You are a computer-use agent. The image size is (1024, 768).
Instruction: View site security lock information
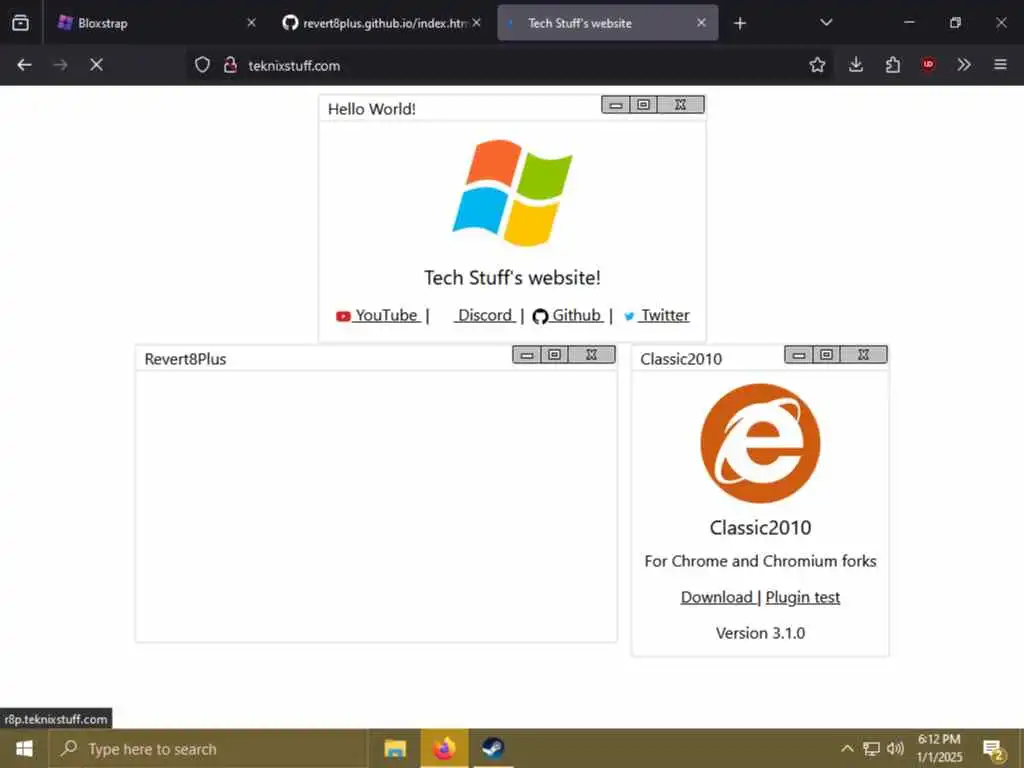pos(230,65)
